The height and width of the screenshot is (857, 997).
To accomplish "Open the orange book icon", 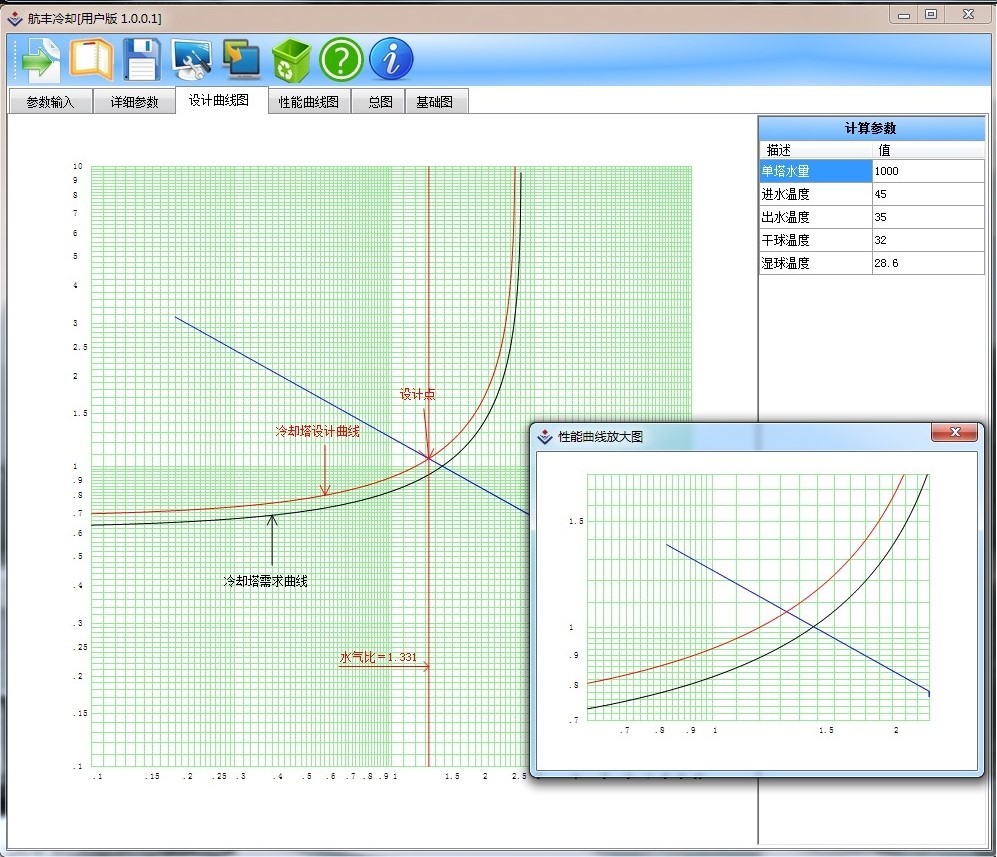I will [x=92, y=60].
